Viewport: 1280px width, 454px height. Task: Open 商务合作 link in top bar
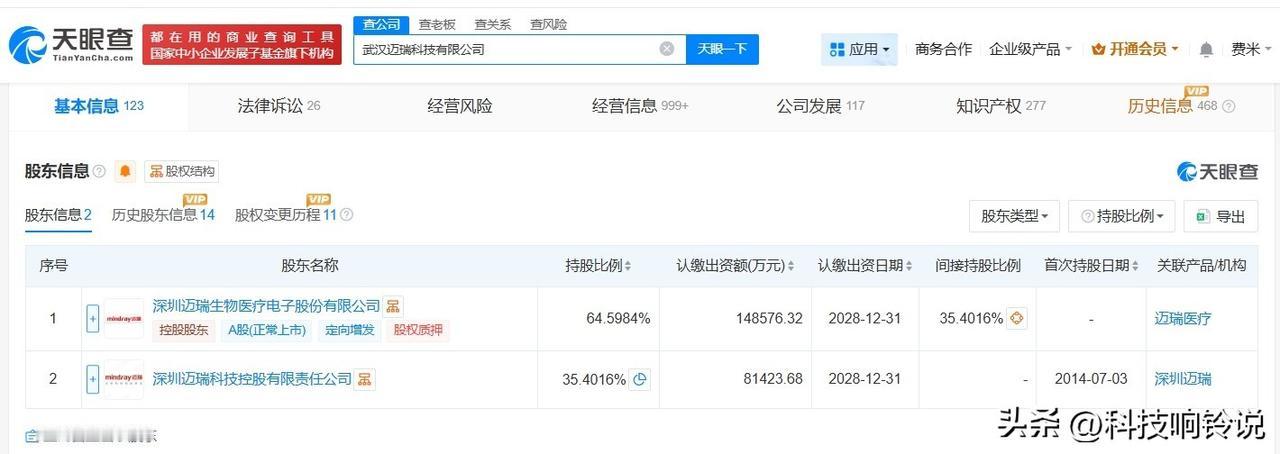pyautogui.click(x=943, y=49)
